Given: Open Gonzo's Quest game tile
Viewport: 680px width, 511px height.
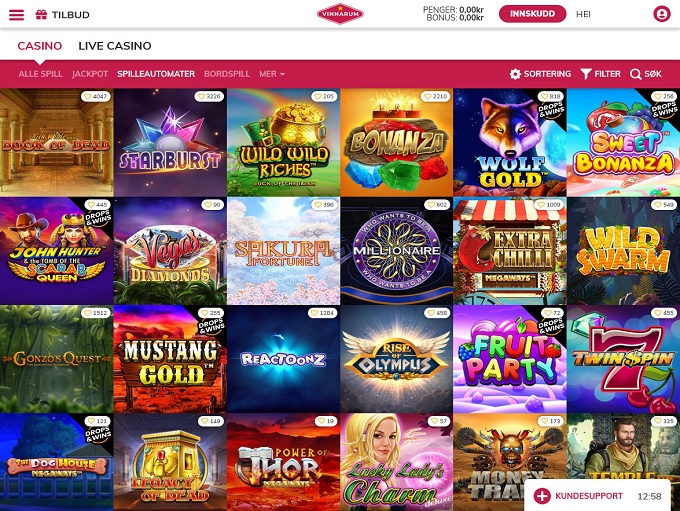Looking at the screenshot, I should coord(56,359).
